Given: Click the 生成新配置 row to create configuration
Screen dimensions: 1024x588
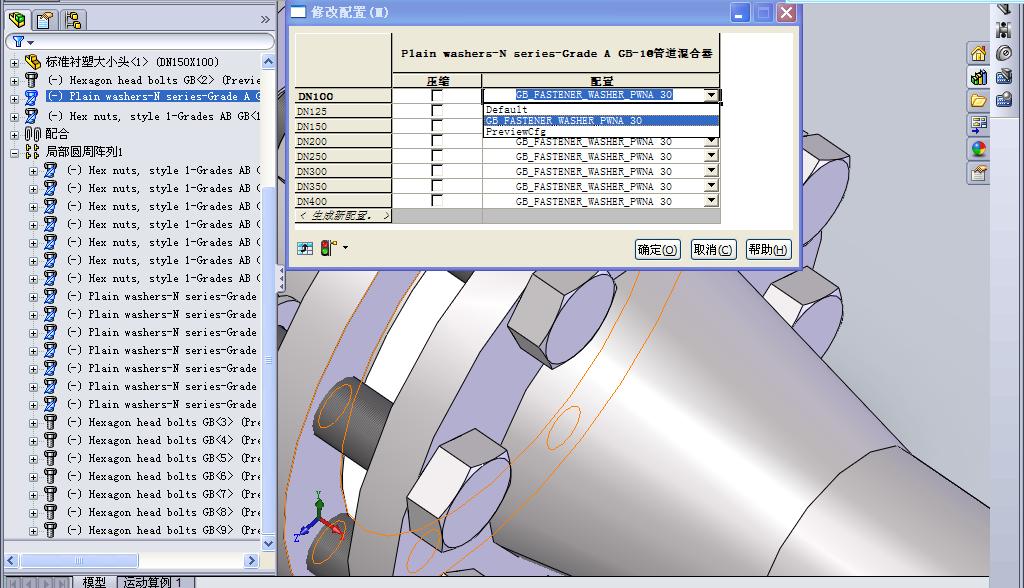Looking at the screenshot, I should [344, 216].
